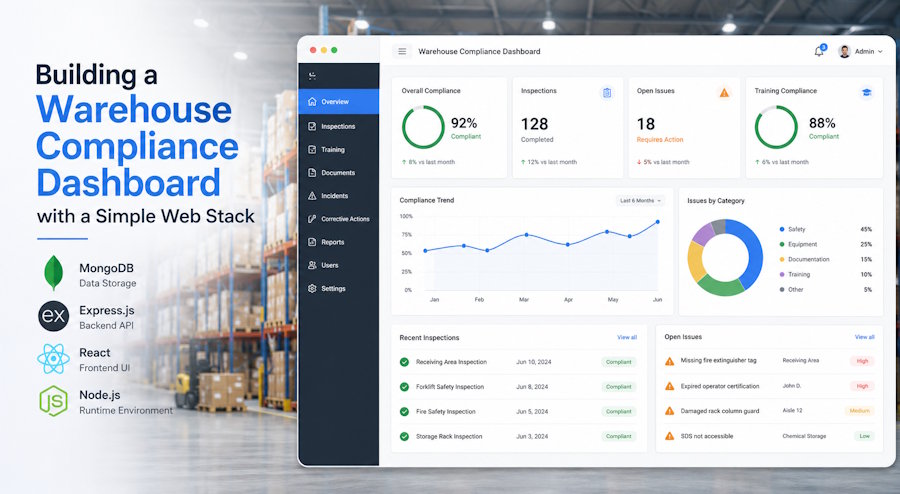This screenshot has width=900, height=494.
Task: Click the Express.js ex logo
Action: coord(53,316)
